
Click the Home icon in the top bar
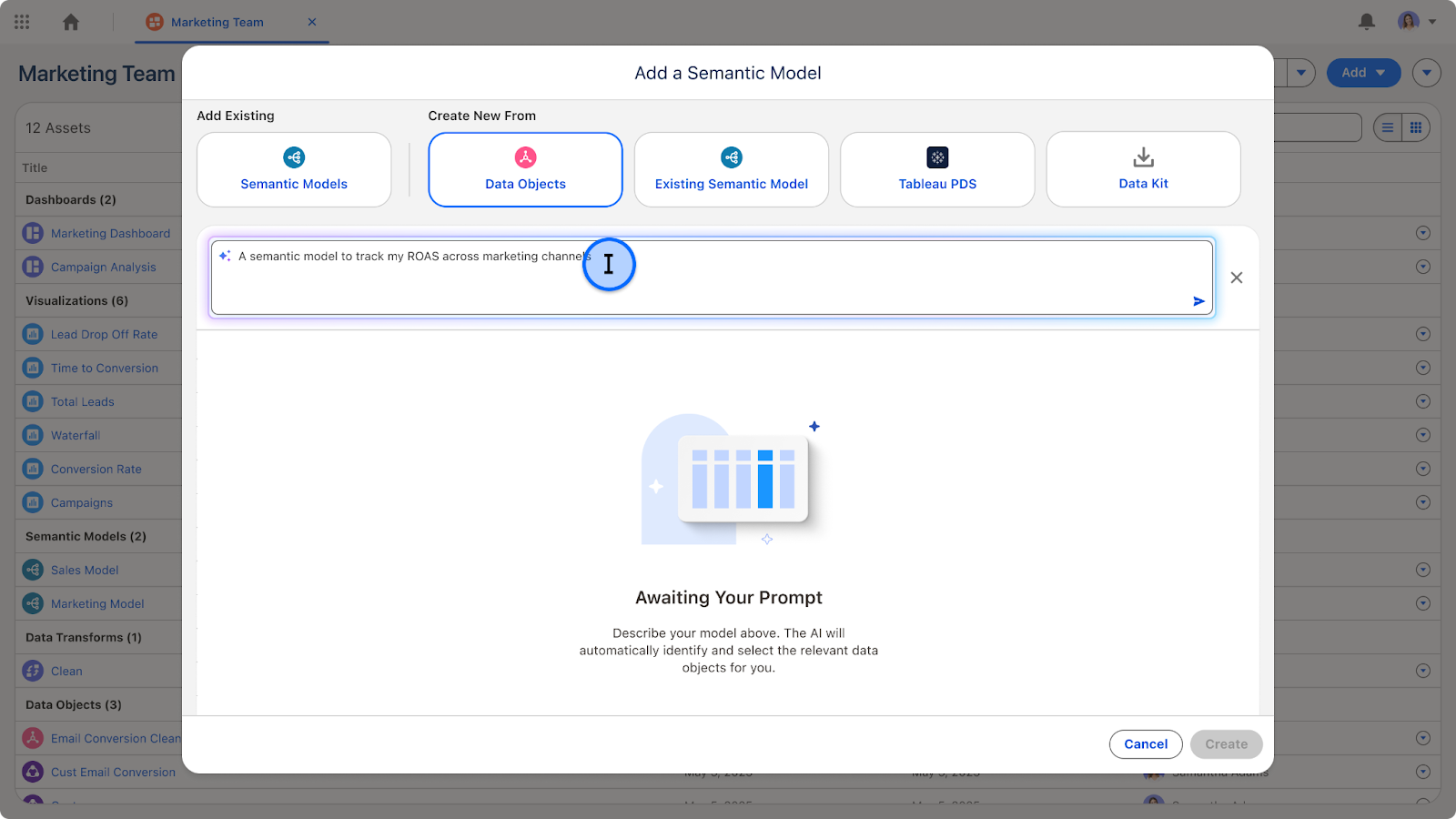coord(70,21)
